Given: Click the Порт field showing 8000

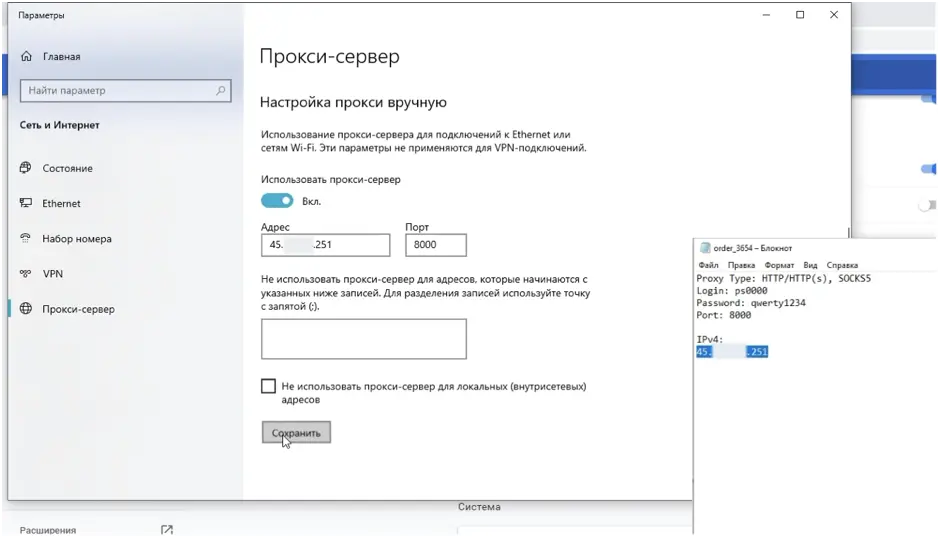Looking at the screenshot, I should (436, 245).
